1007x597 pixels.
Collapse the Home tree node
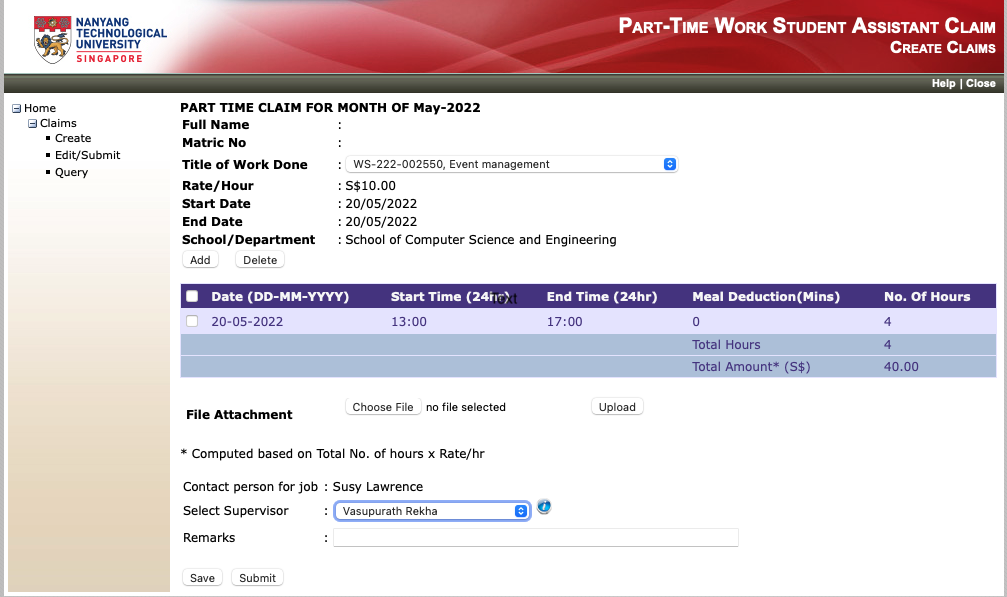click(16, 109)
